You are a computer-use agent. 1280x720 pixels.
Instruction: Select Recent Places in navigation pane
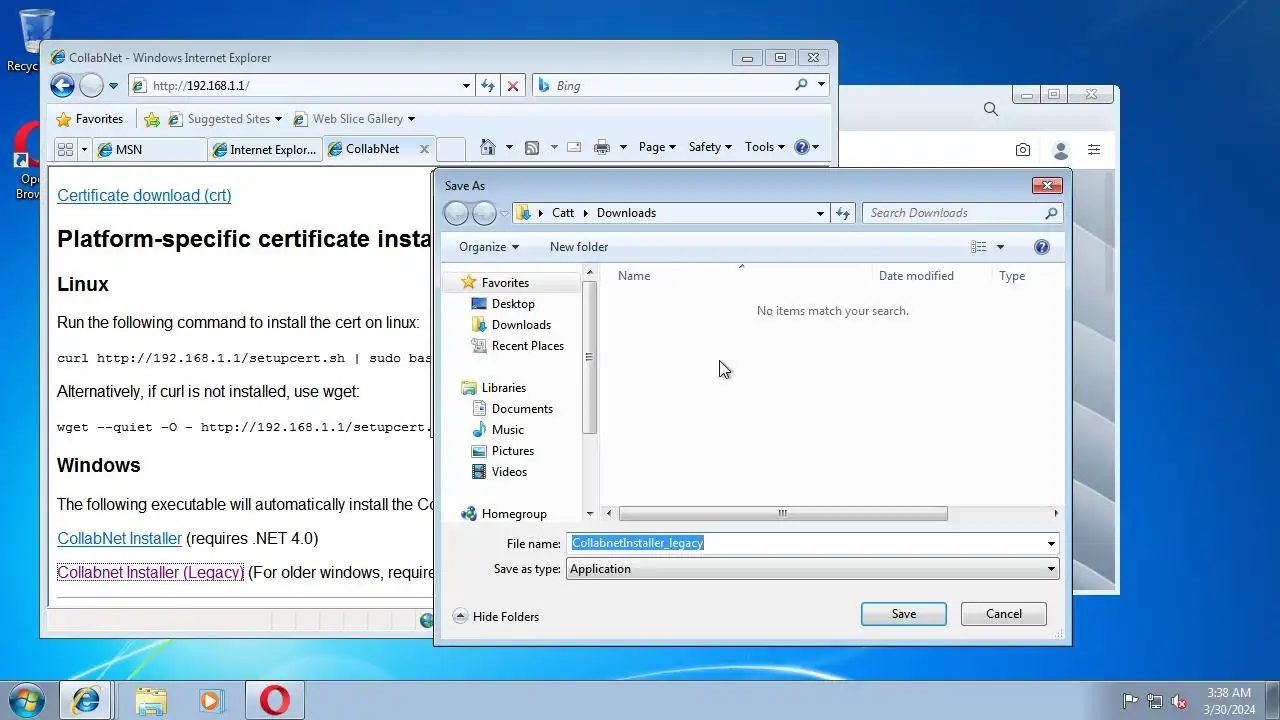527,346
